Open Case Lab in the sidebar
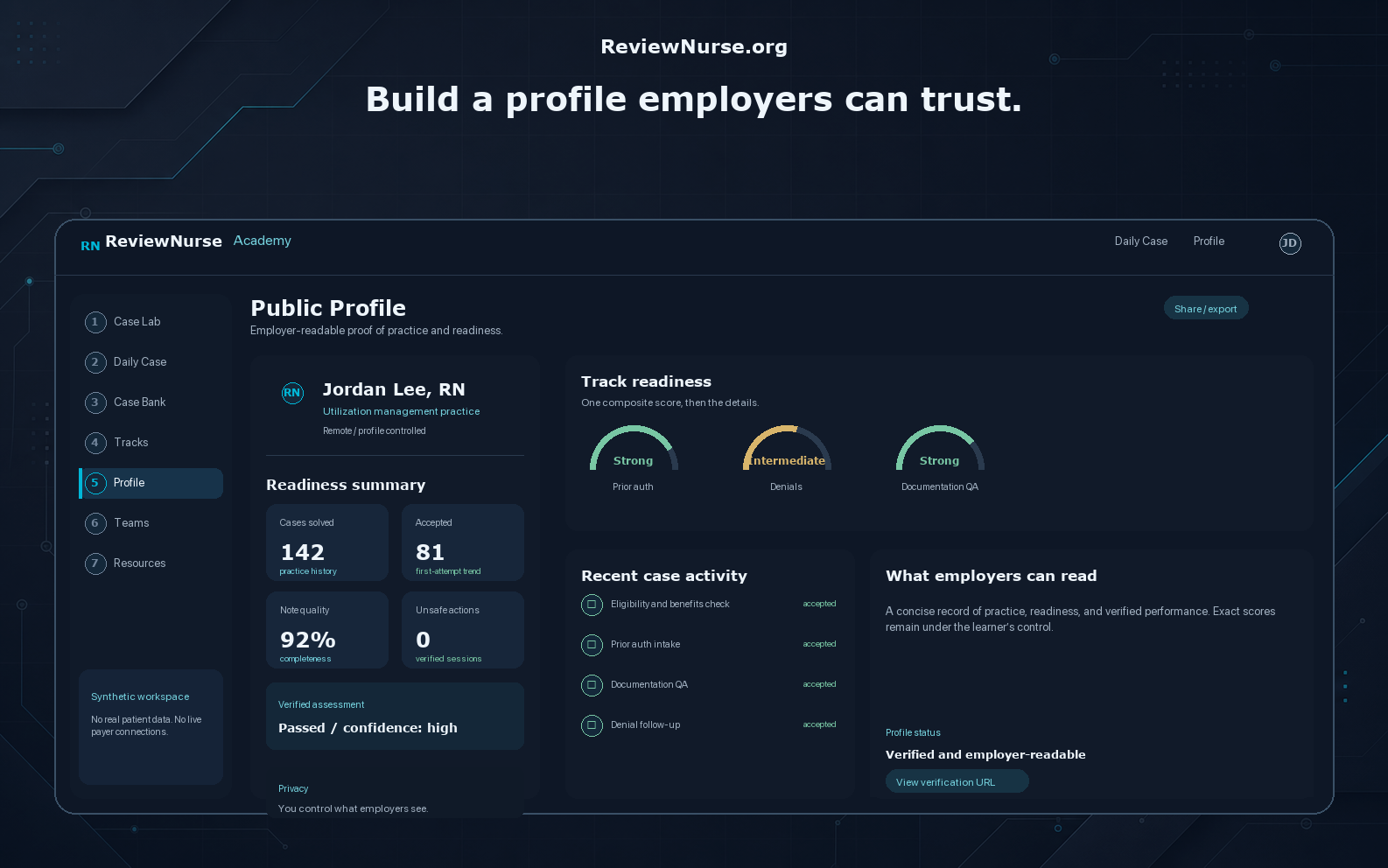 (151, 322)
